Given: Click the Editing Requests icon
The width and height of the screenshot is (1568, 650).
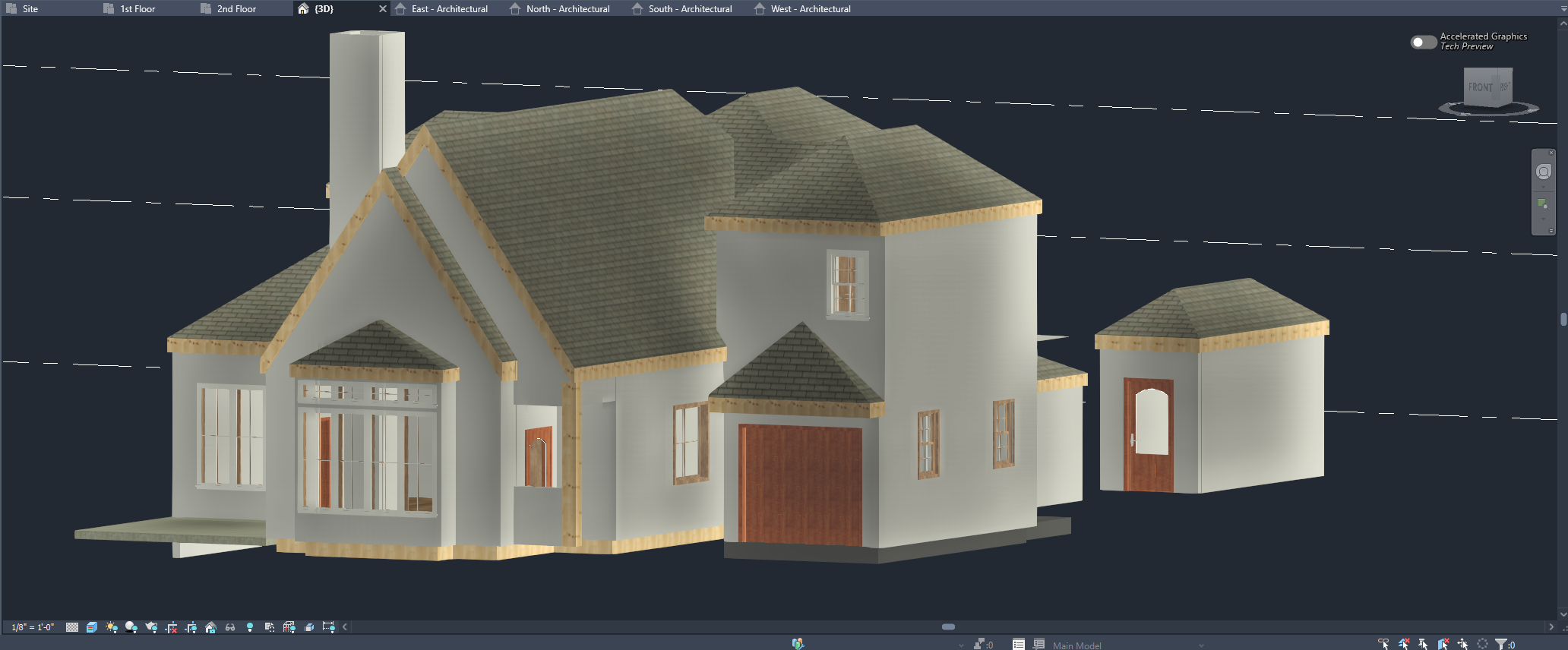Looking at the screenshot, I should (983, 644).
